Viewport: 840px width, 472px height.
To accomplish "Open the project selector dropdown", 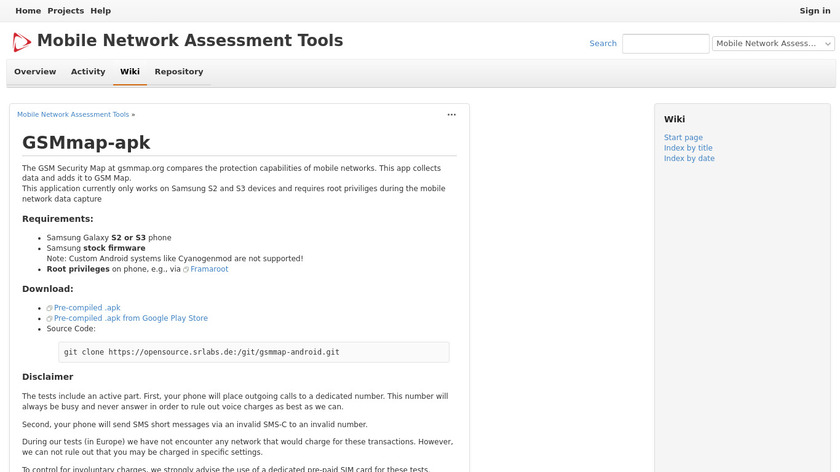I will (773, 43).
